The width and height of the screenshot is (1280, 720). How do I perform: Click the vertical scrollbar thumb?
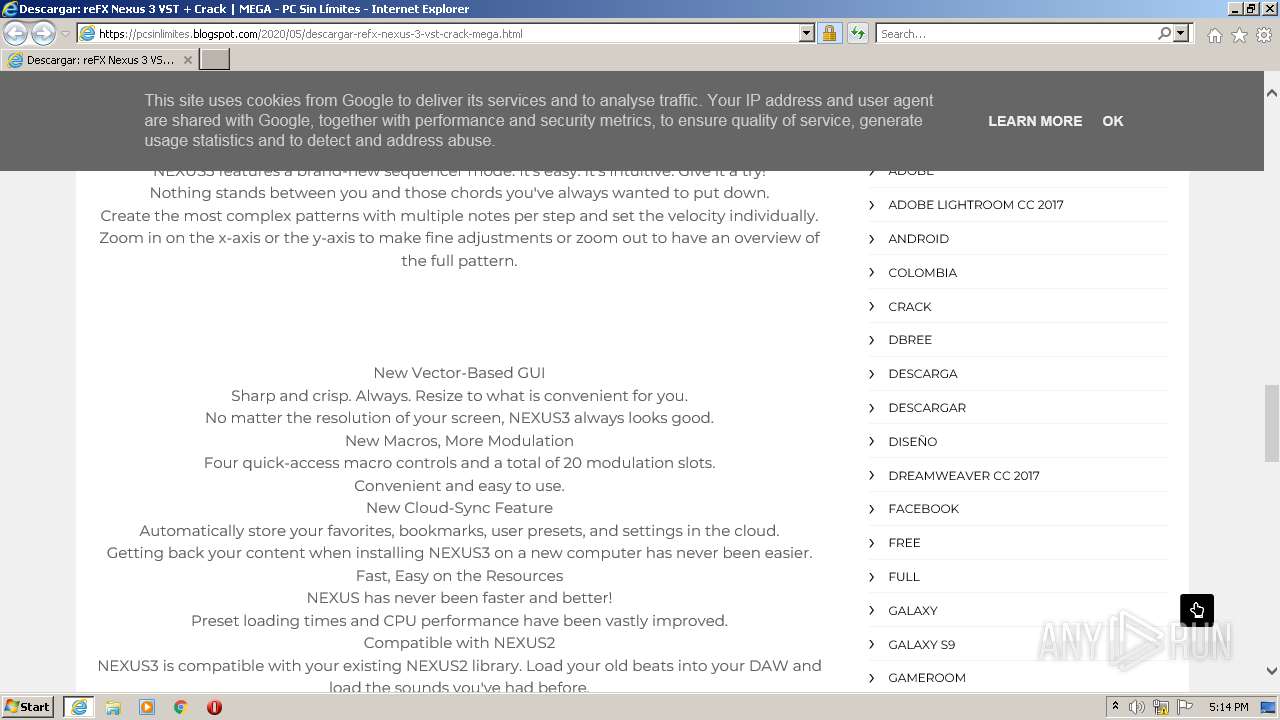[x=1271, y=422]
